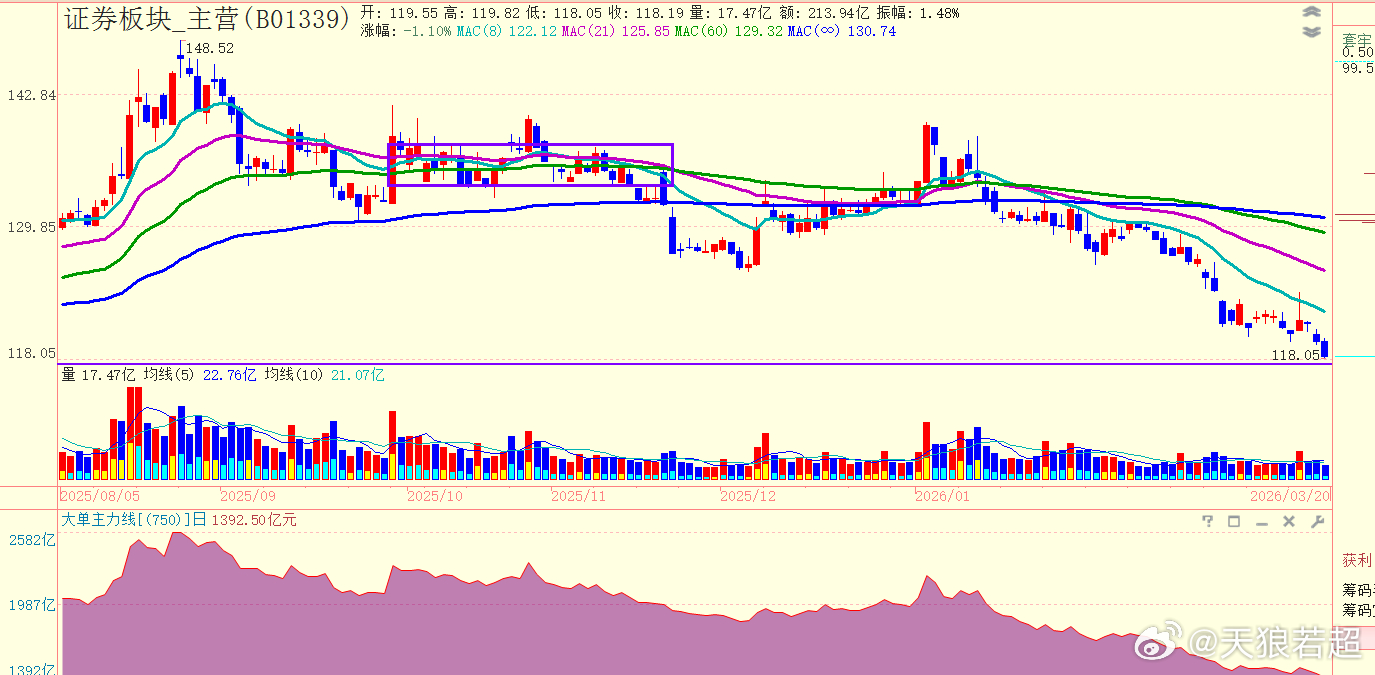Click the 2025/09 date on the time axis
The height and width of the screenshot is (675, 1375).
(x=247, y=495)
